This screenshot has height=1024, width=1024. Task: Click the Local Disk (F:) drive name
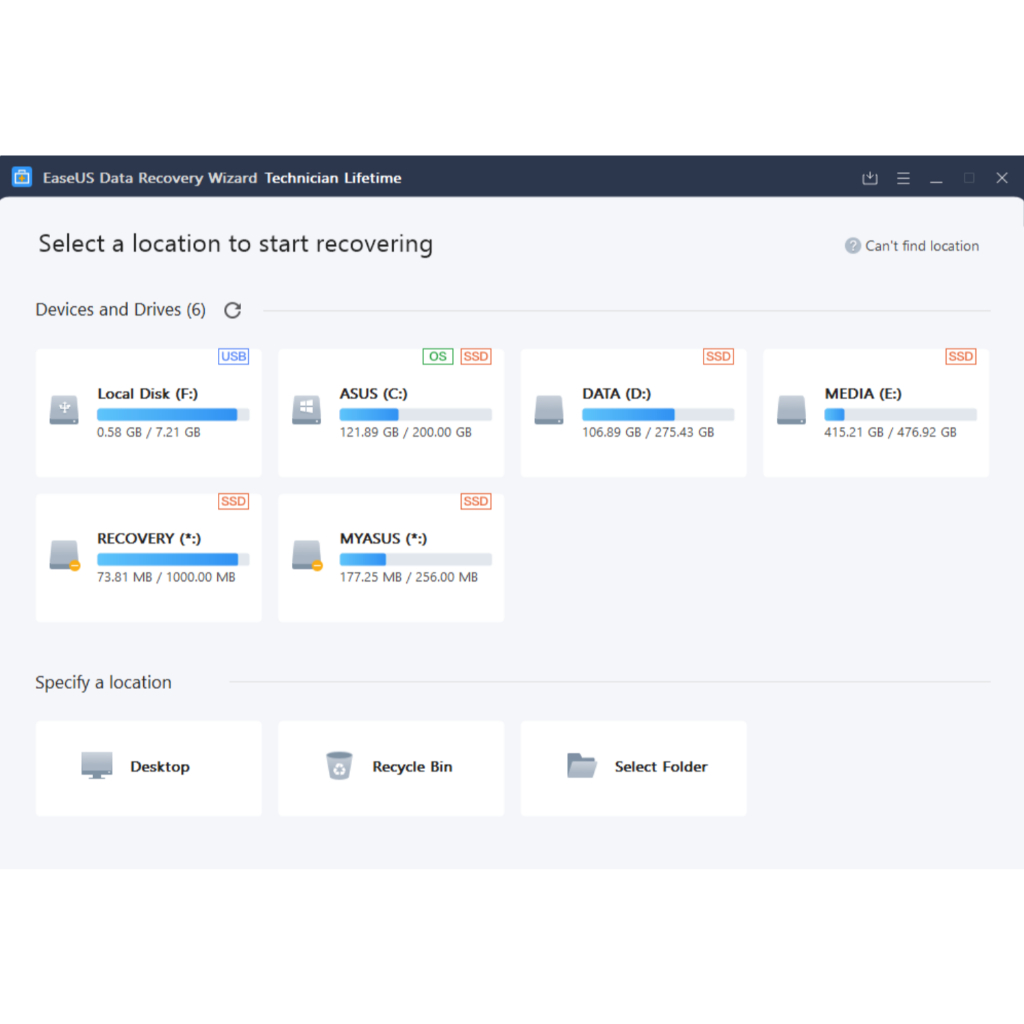[x=148, y=394]
